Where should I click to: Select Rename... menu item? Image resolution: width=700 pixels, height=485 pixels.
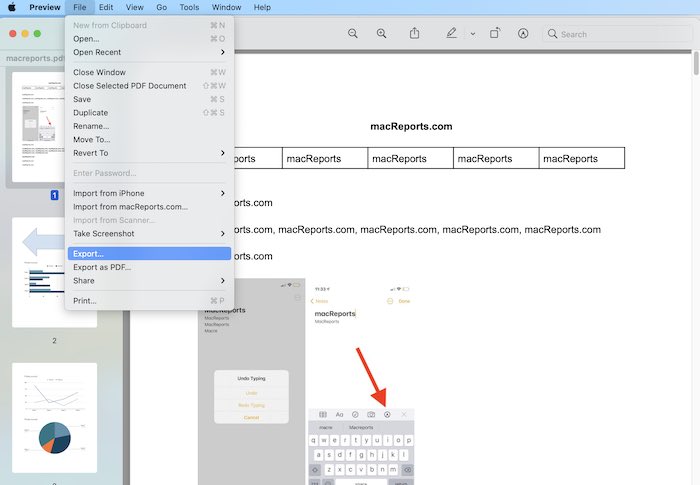click(149, 126)
